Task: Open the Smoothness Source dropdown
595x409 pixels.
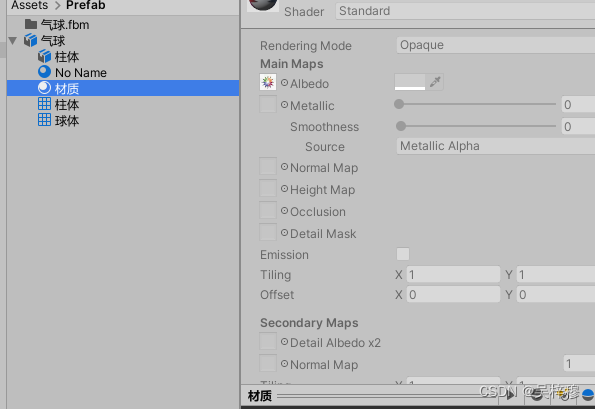Action: [496, 146]
